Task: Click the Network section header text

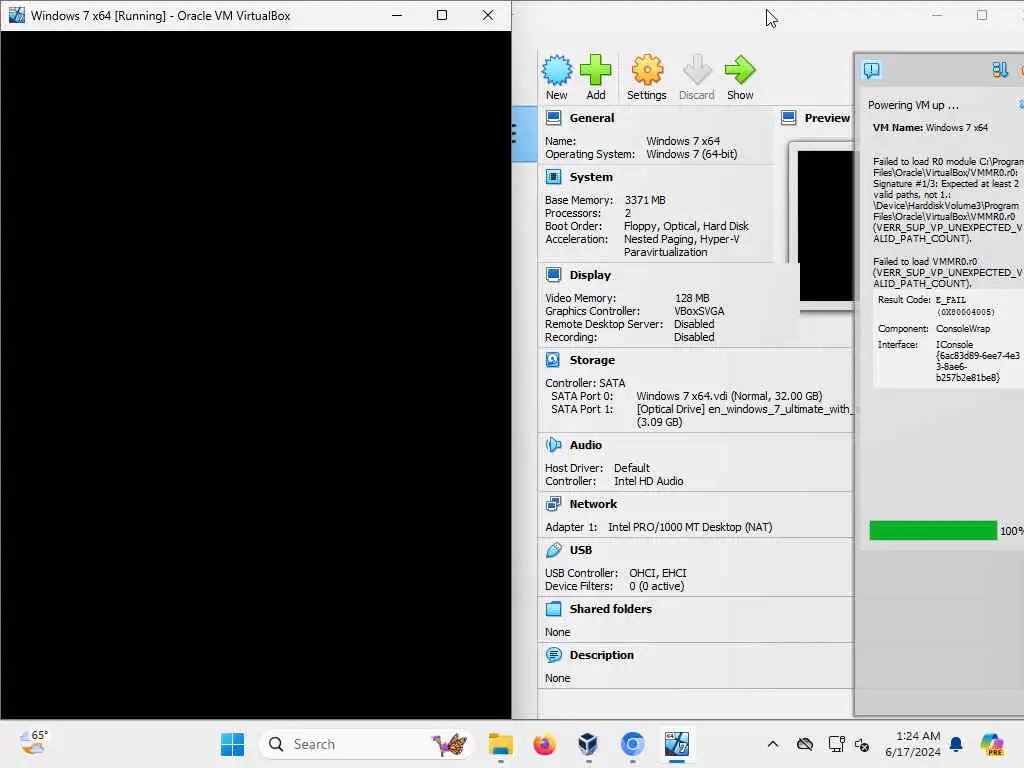Action: [x=593, y=504]
